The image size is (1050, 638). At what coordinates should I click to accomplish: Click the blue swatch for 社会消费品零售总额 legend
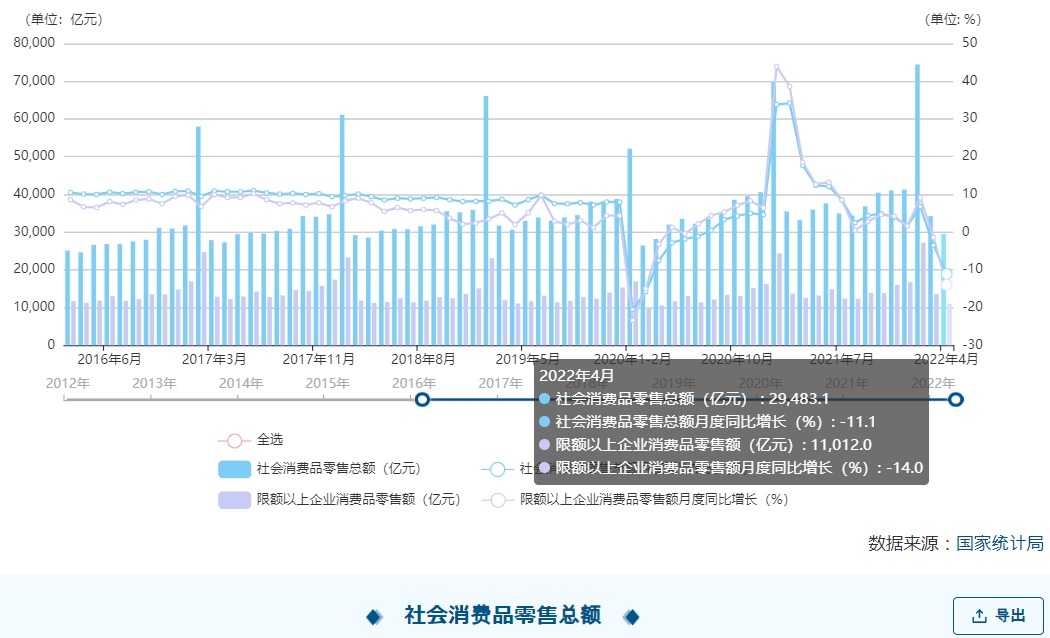click(234, 469)
